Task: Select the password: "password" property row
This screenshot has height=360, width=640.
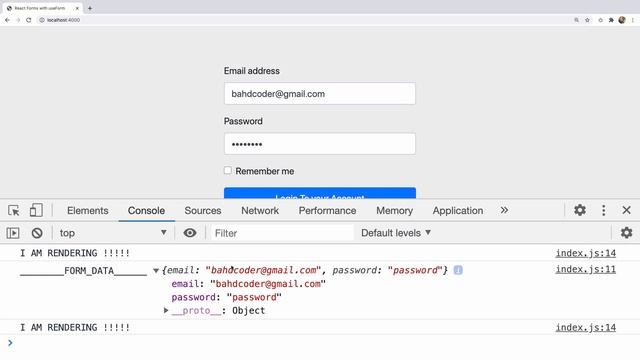Action: pyautogui.click(x=227, y=298)
